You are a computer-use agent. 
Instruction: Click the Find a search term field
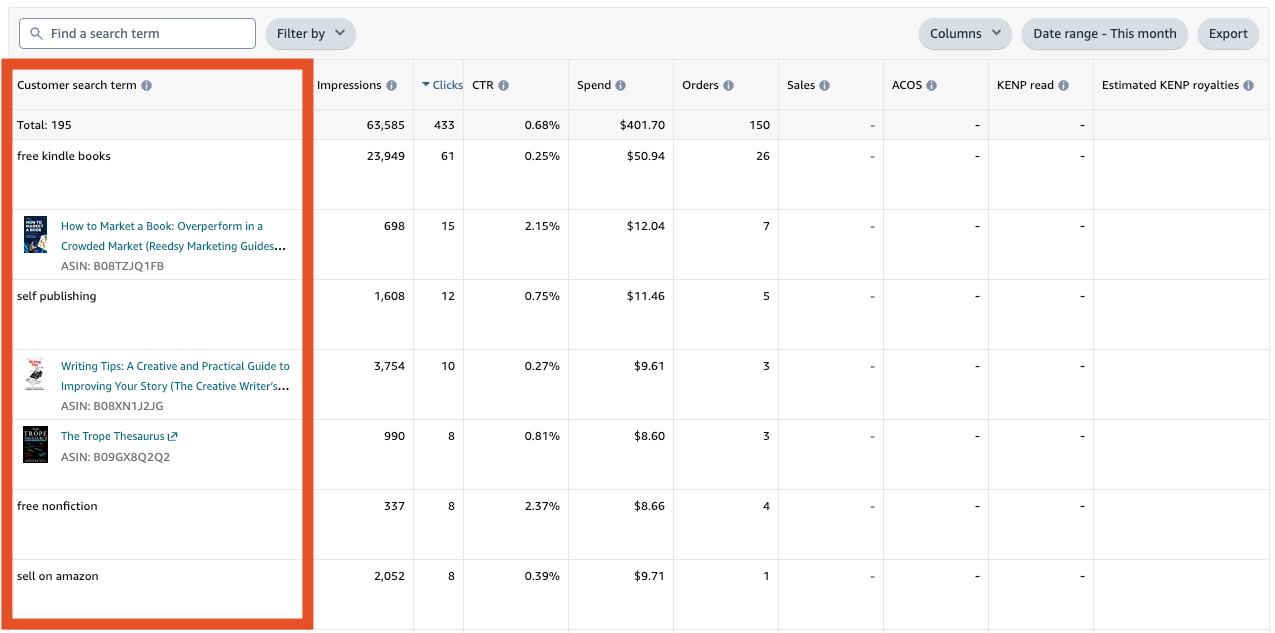point(138,34)
